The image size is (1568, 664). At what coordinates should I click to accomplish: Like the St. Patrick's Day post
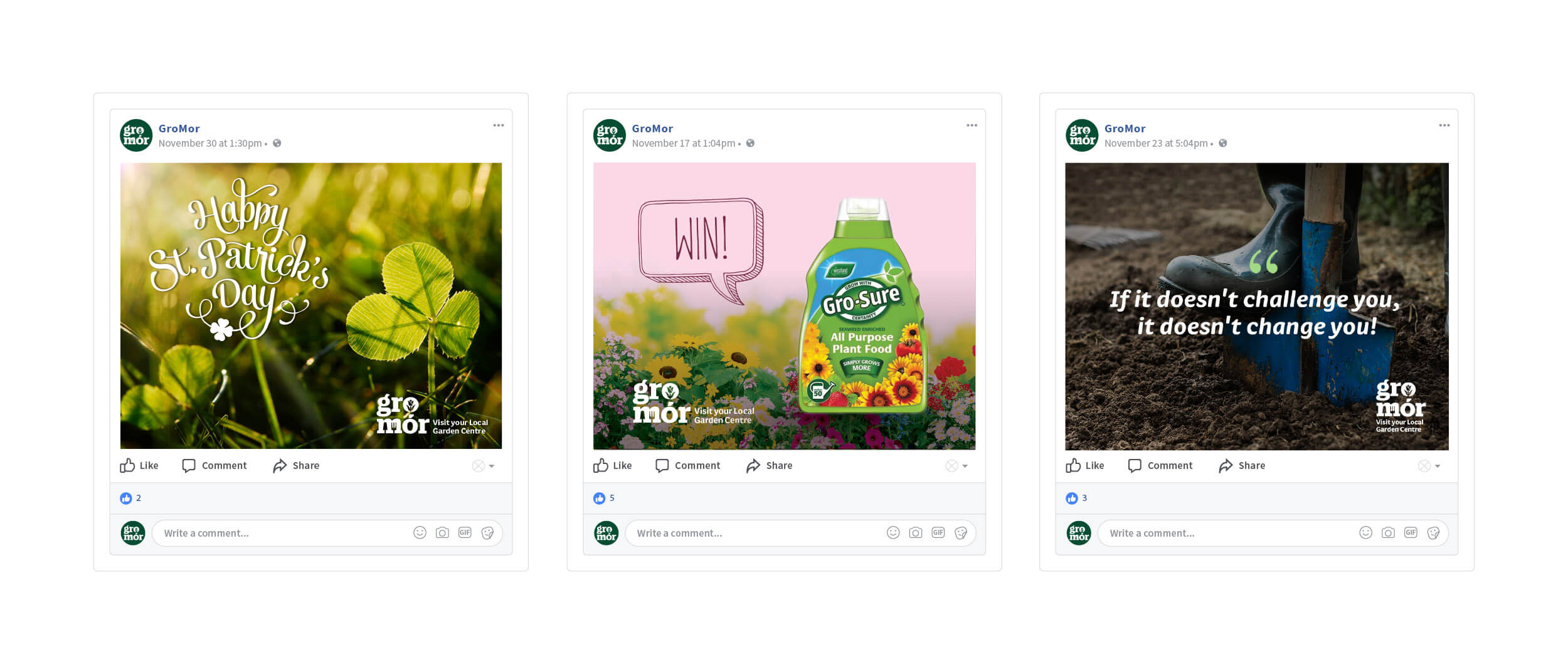[x=139, y=465]
